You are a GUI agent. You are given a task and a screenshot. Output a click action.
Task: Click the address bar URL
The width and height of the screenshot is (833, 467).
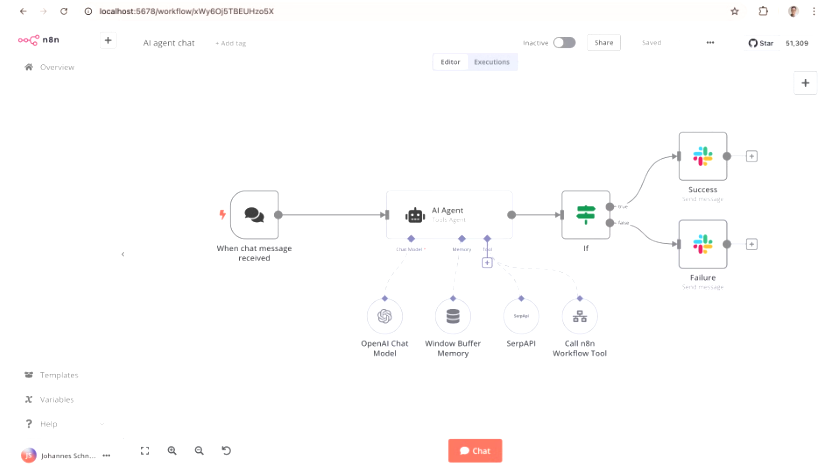point(186,11)
